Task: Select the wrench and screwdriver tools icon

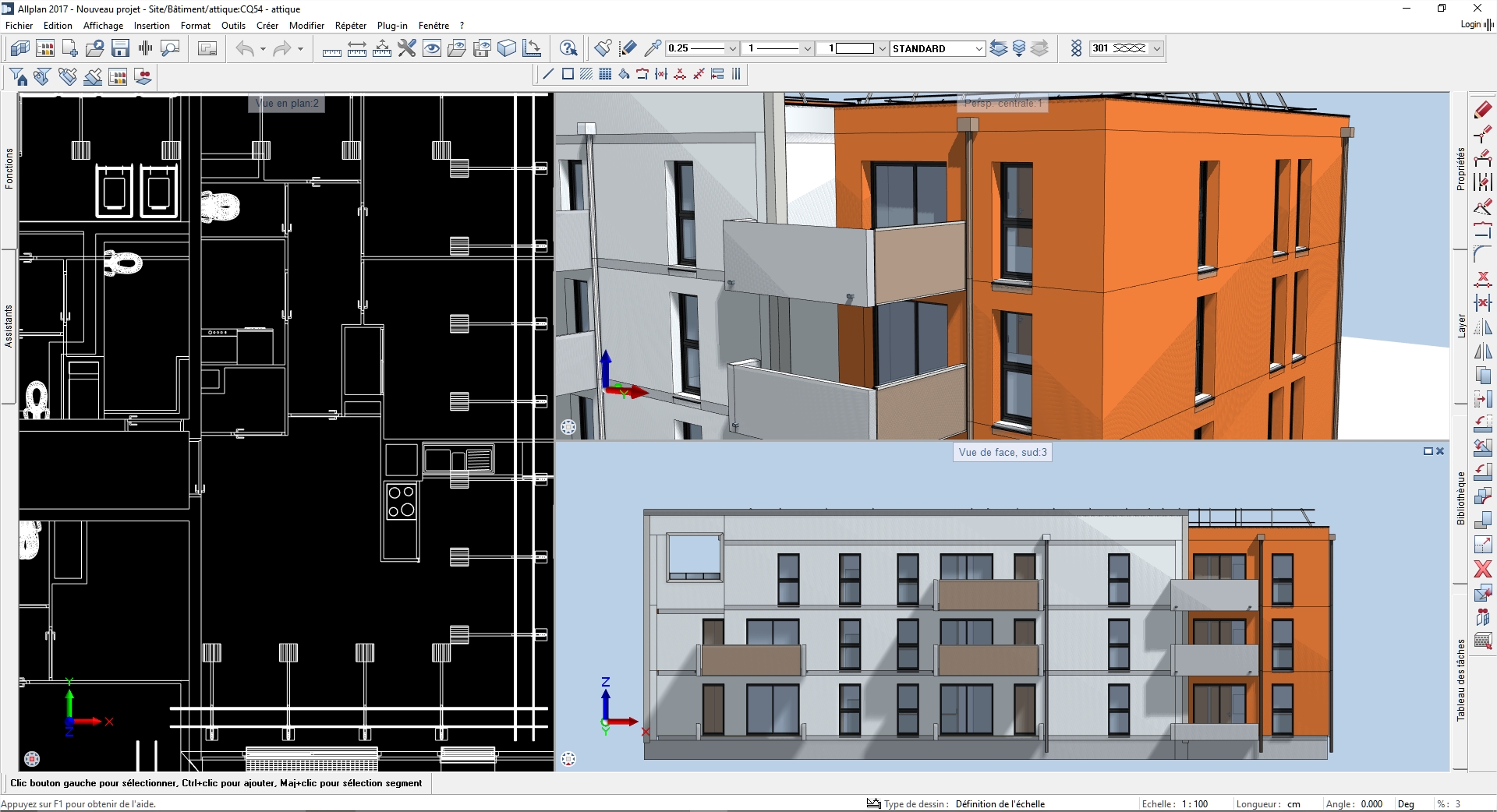Action: pyautogui.click(x=406, y=48)
